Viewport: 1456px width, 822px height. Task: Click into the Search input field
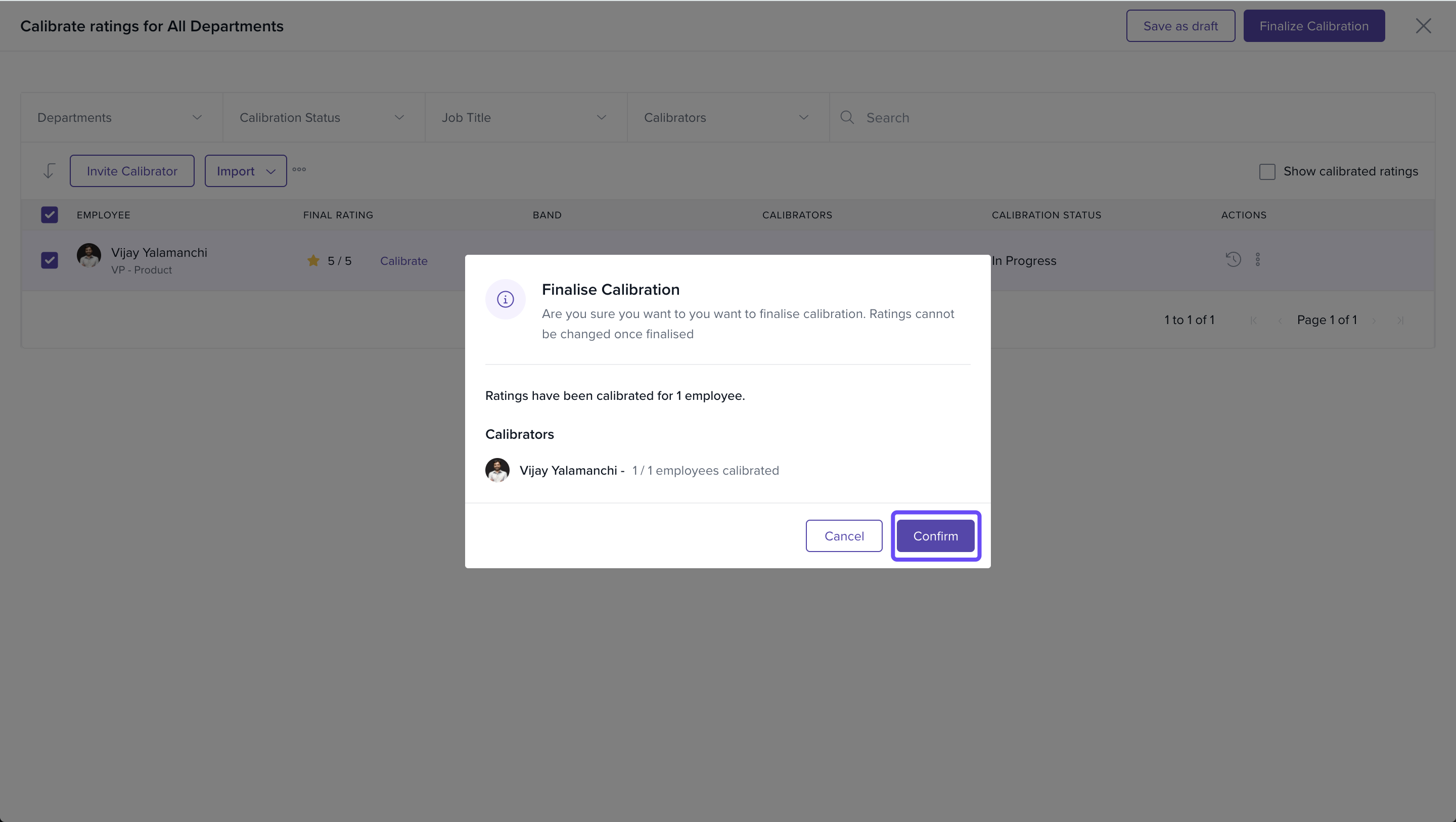pos(1130,118)
